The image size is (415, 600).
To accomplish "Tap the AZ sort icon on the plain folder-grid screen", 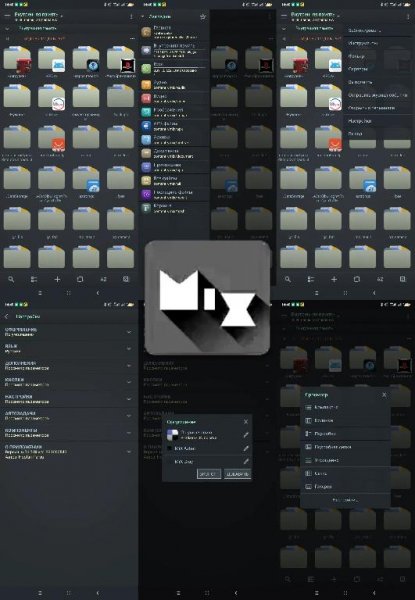I will (103, 279).
